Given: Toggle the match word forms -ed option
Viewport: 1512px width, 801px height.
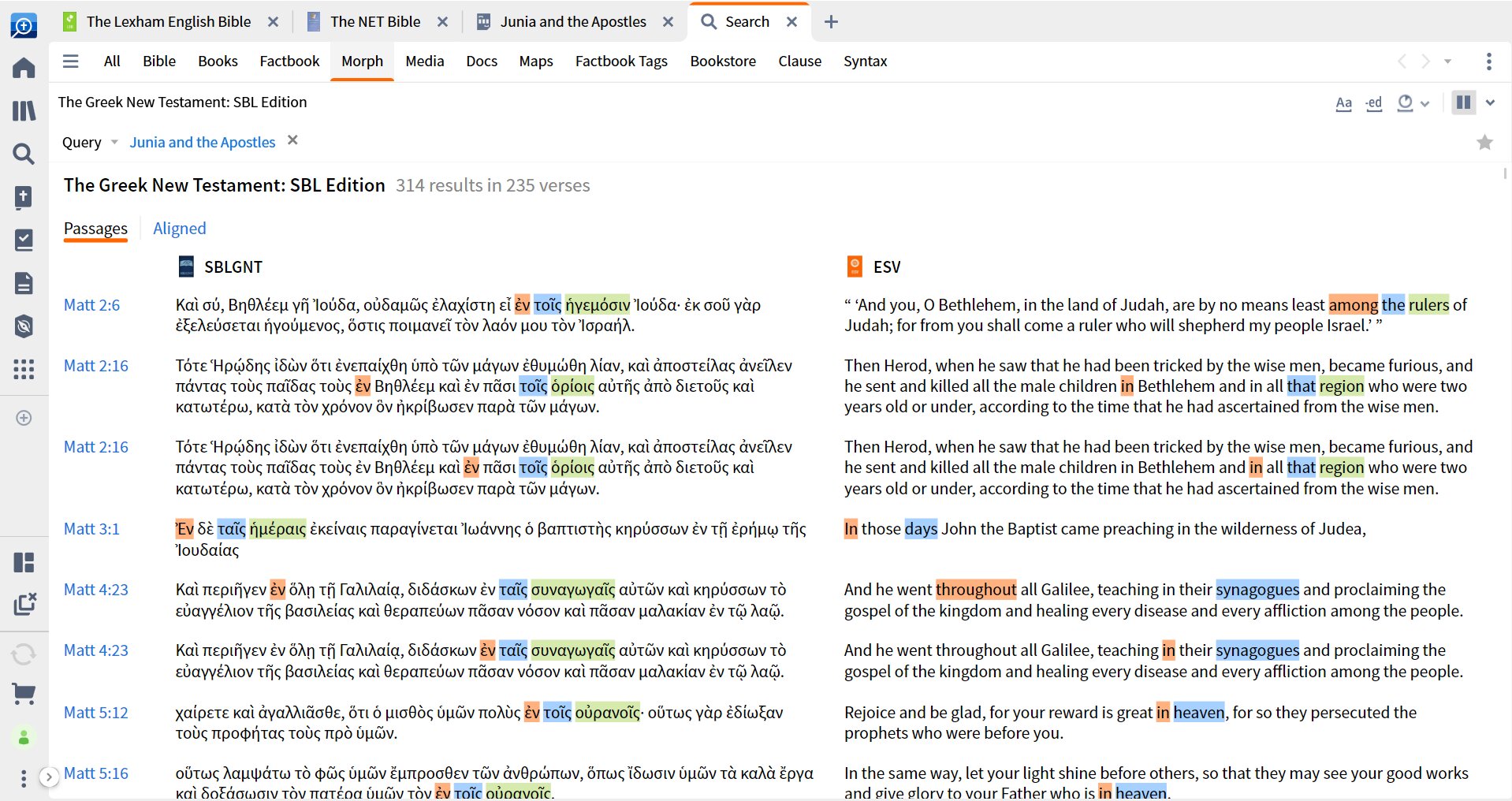Looking at the screenshot, I should tap(1374, 103).
